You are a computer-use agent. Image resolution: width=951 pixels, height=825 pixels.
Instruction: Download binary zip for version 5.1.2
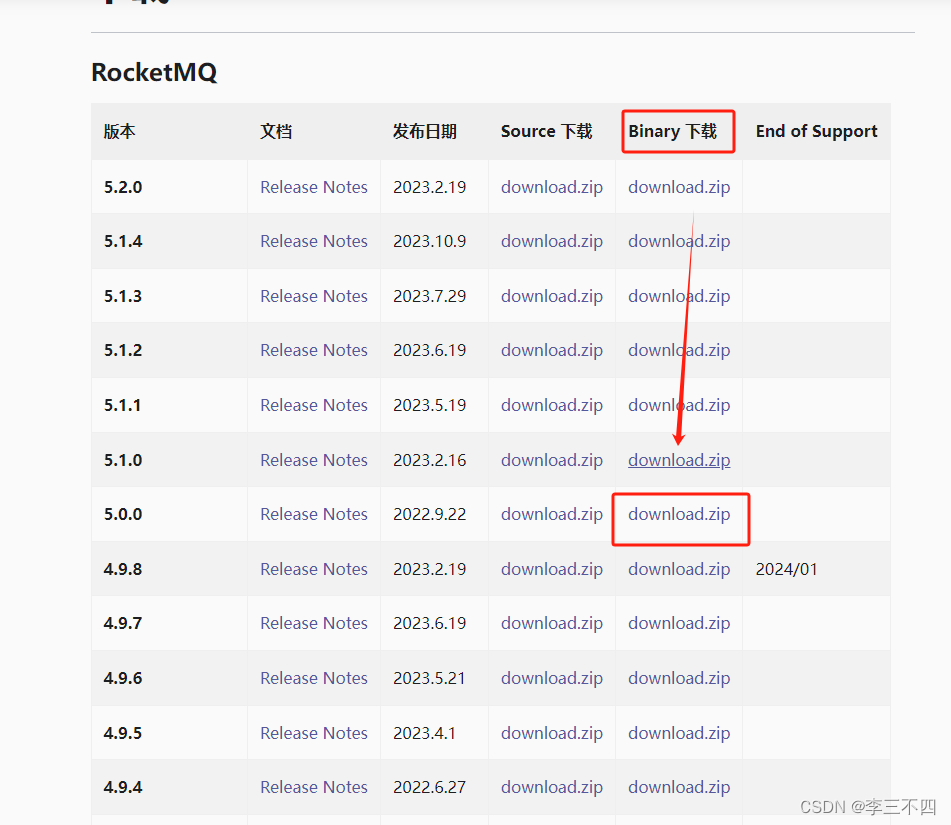(679, 350)
